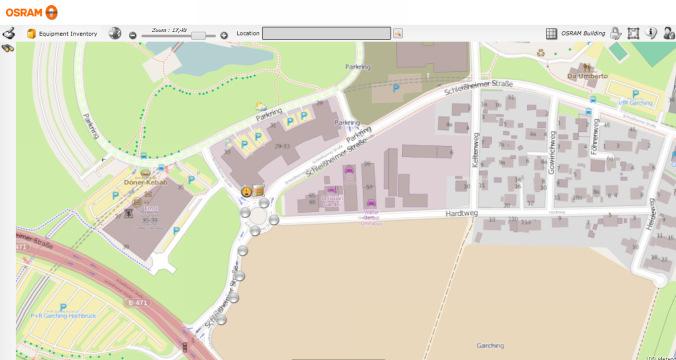
Task: Click the cabinet marker beside orange alert
Action: coord(258,191)
